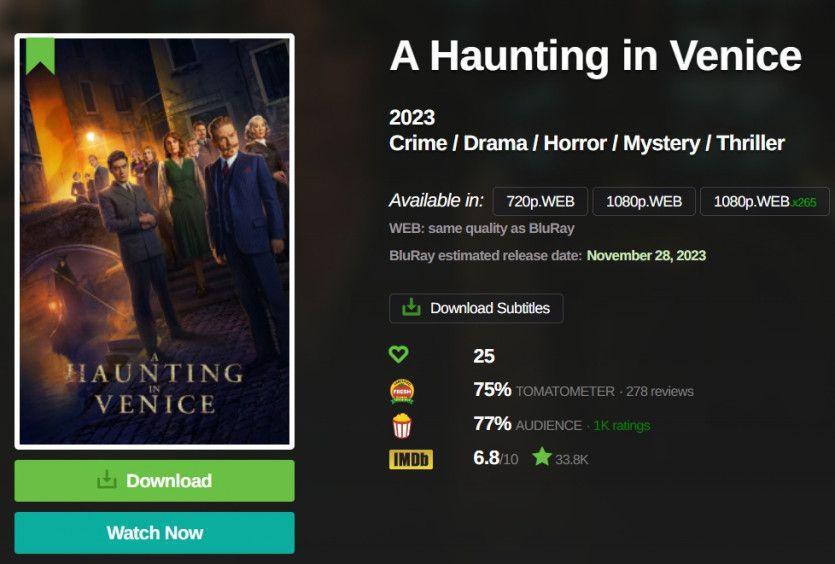This screenshot has height=564, width=835.
Task: Select the 720p.WEB quality option
Action: point(540,201)
